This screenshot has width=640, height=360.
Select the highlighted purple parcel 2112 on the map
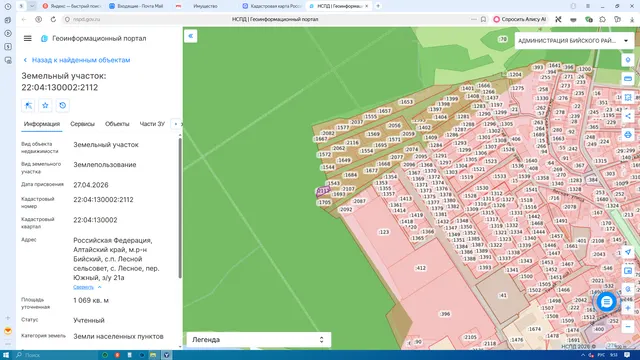click(322, 191)
